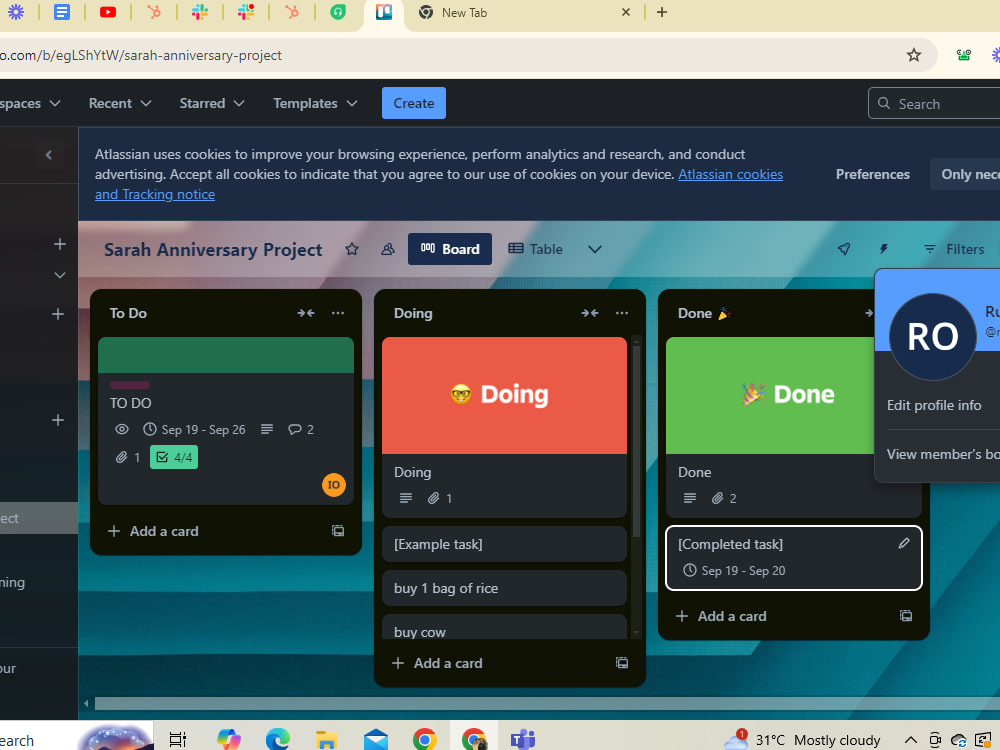The height and width of the screenshot is (750, 1000).
Task: Click Sep 19 - Sep 20 date on Completed task
Action: click(x=735, y=571)
